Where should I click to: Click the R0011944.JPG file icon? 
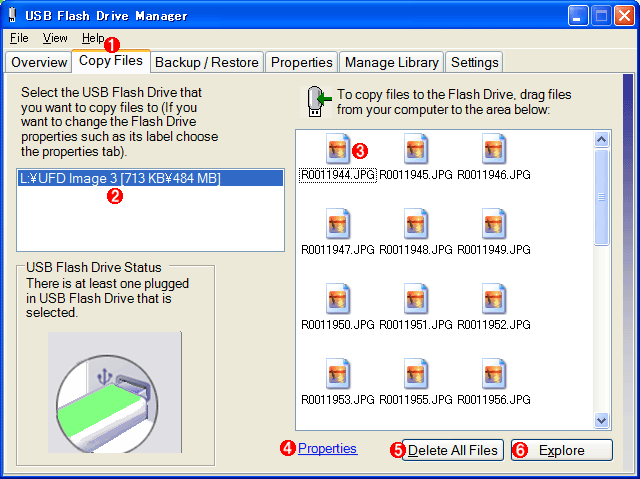coord(338,149)
